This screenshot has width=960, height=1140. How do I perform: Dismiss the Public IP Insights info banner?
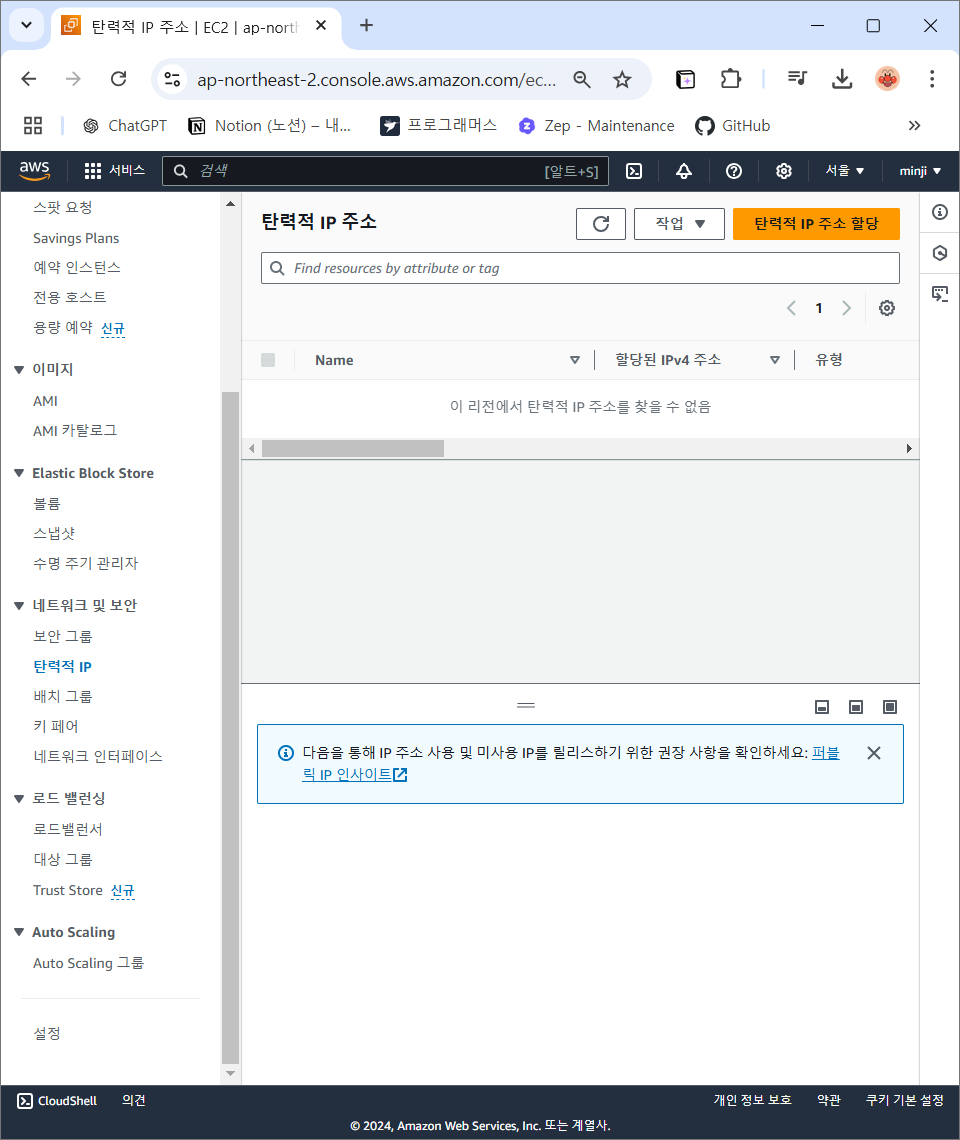874,753
